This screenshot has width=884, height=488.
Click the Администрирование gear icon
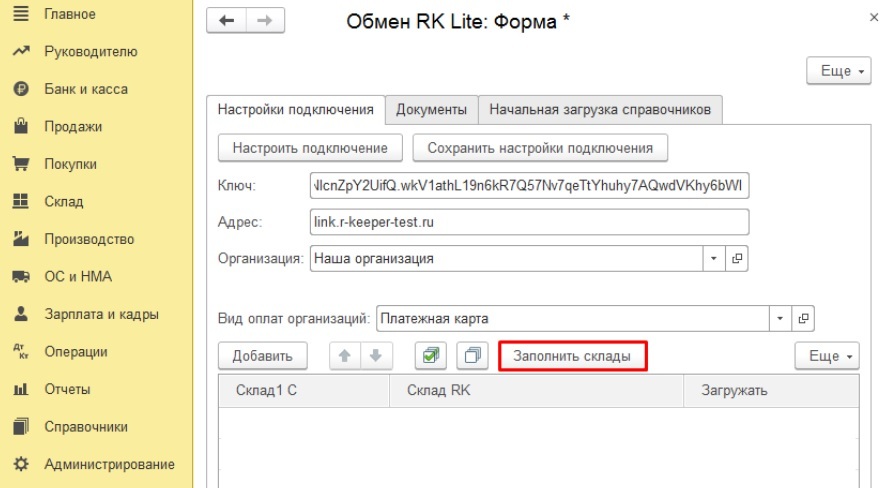click(x=21, y=464)
